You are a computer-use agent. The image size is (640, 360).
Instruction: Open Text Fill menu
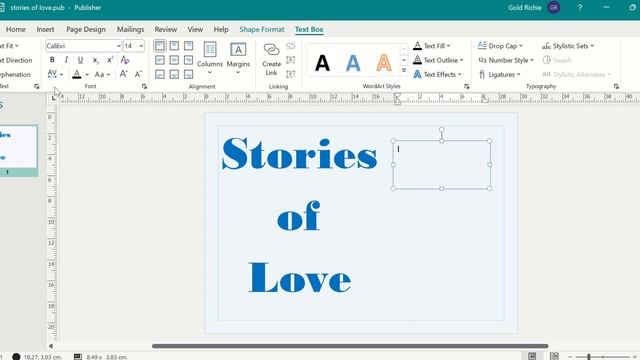pyautogui.click(x=431, y=46)
